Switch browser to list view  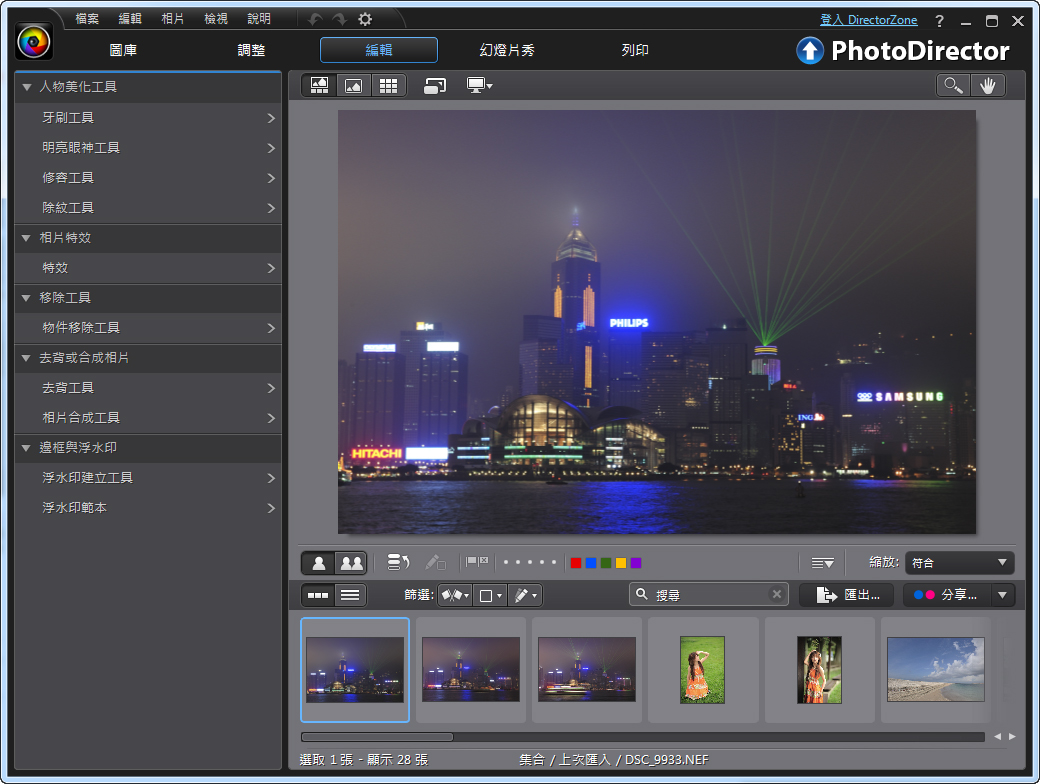point(350,595)
